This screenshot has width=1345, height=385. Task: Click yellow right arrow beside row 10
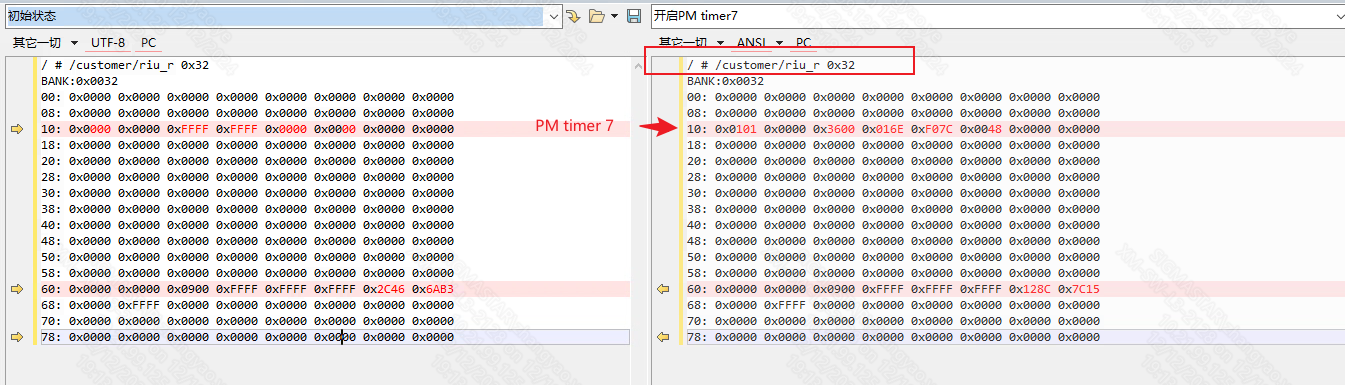pos(16,129)
